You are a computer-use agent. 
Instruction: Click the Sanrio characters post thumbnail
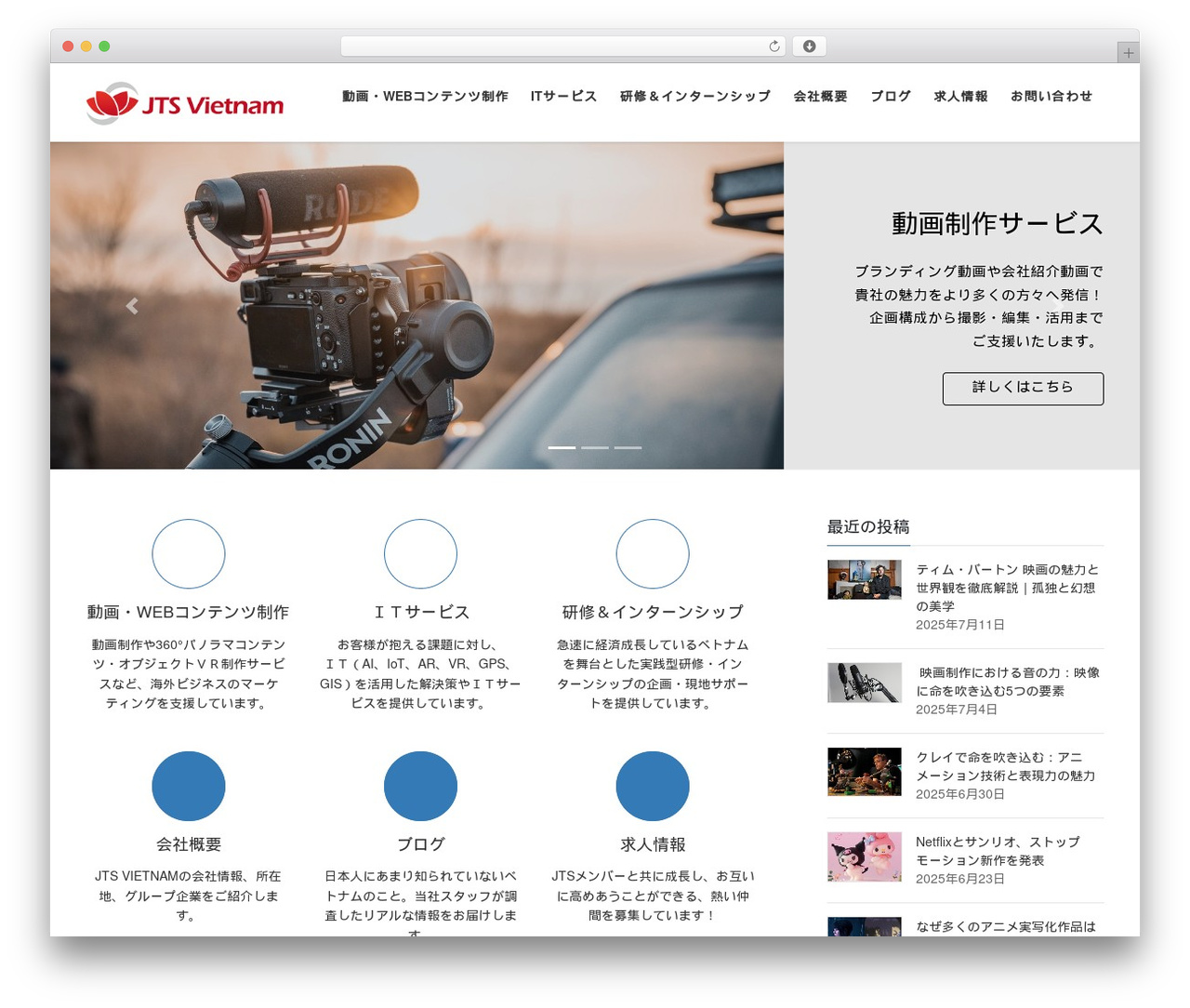pyautogui.click(x=865, y=856)
